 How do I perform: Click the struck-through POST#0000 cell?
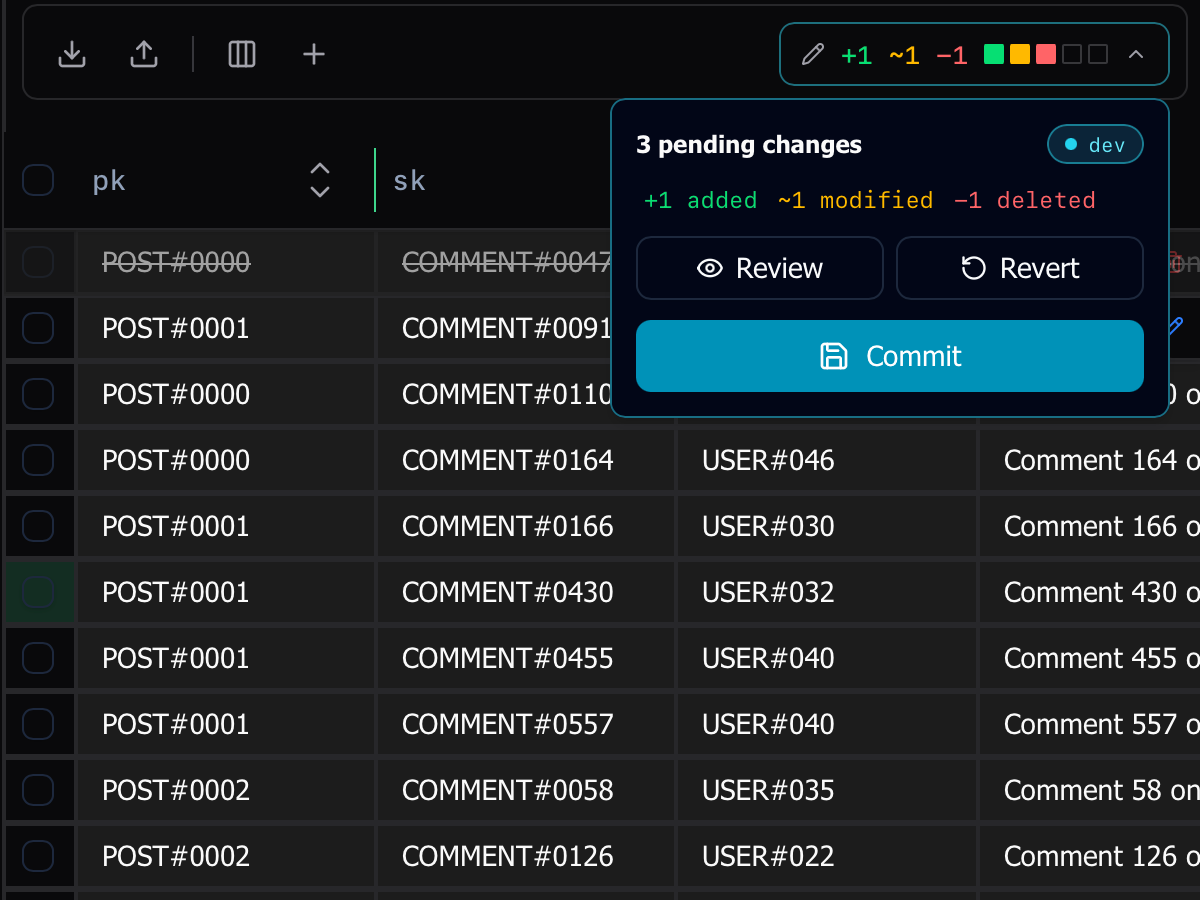(226, 262)
